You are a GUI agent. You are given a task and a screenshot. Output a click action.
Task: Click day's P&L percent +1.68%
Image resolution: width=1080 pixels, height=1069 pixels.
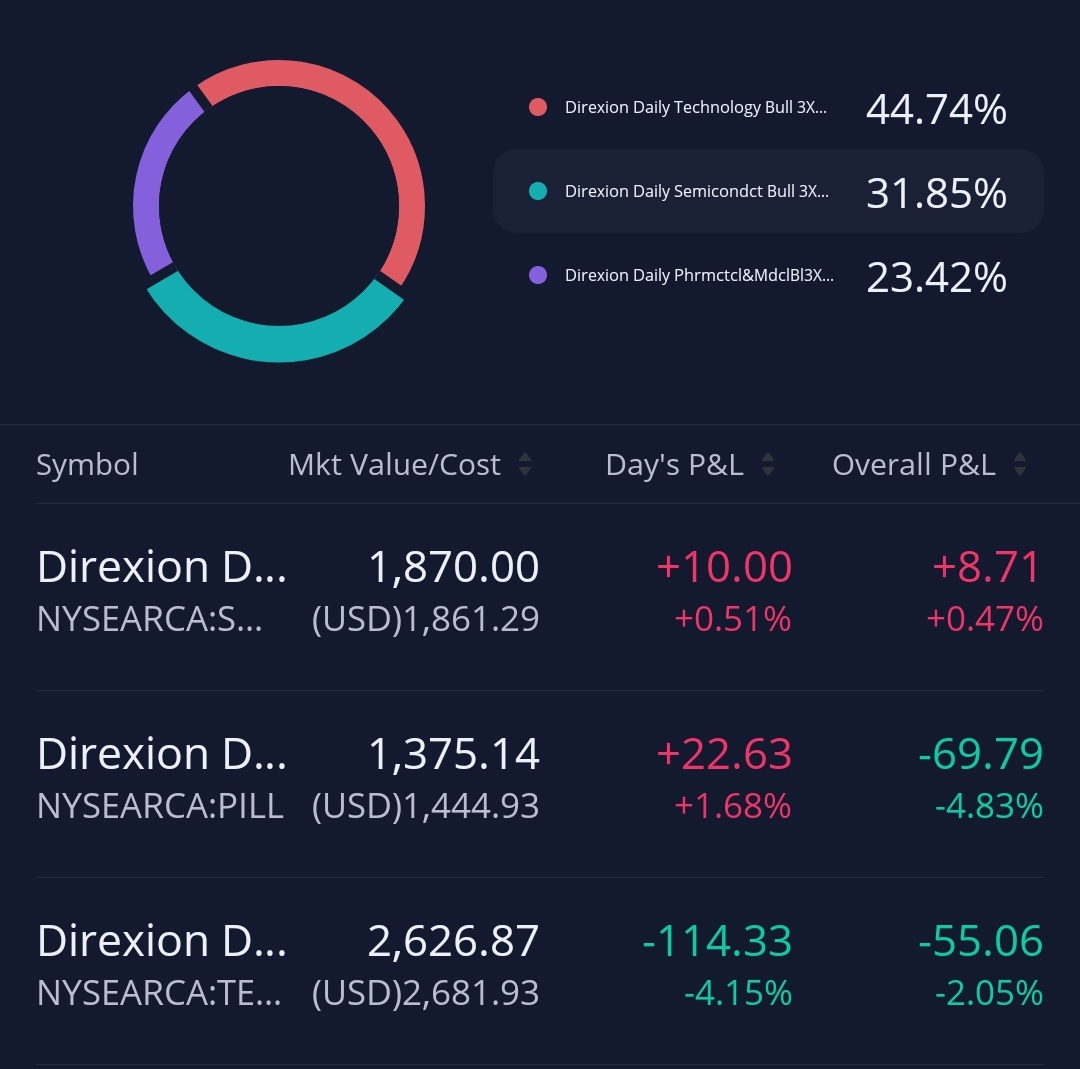[x=733, y=806]
